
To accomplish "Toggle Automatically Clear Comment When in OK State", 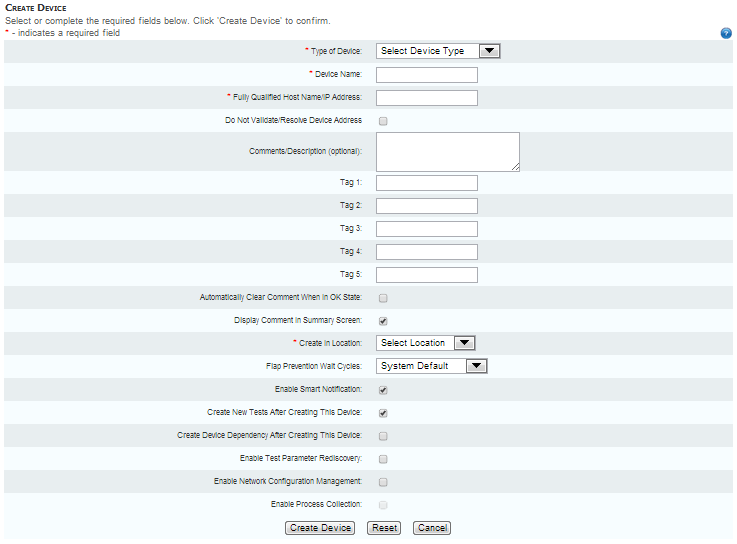I will coord(383,298).
